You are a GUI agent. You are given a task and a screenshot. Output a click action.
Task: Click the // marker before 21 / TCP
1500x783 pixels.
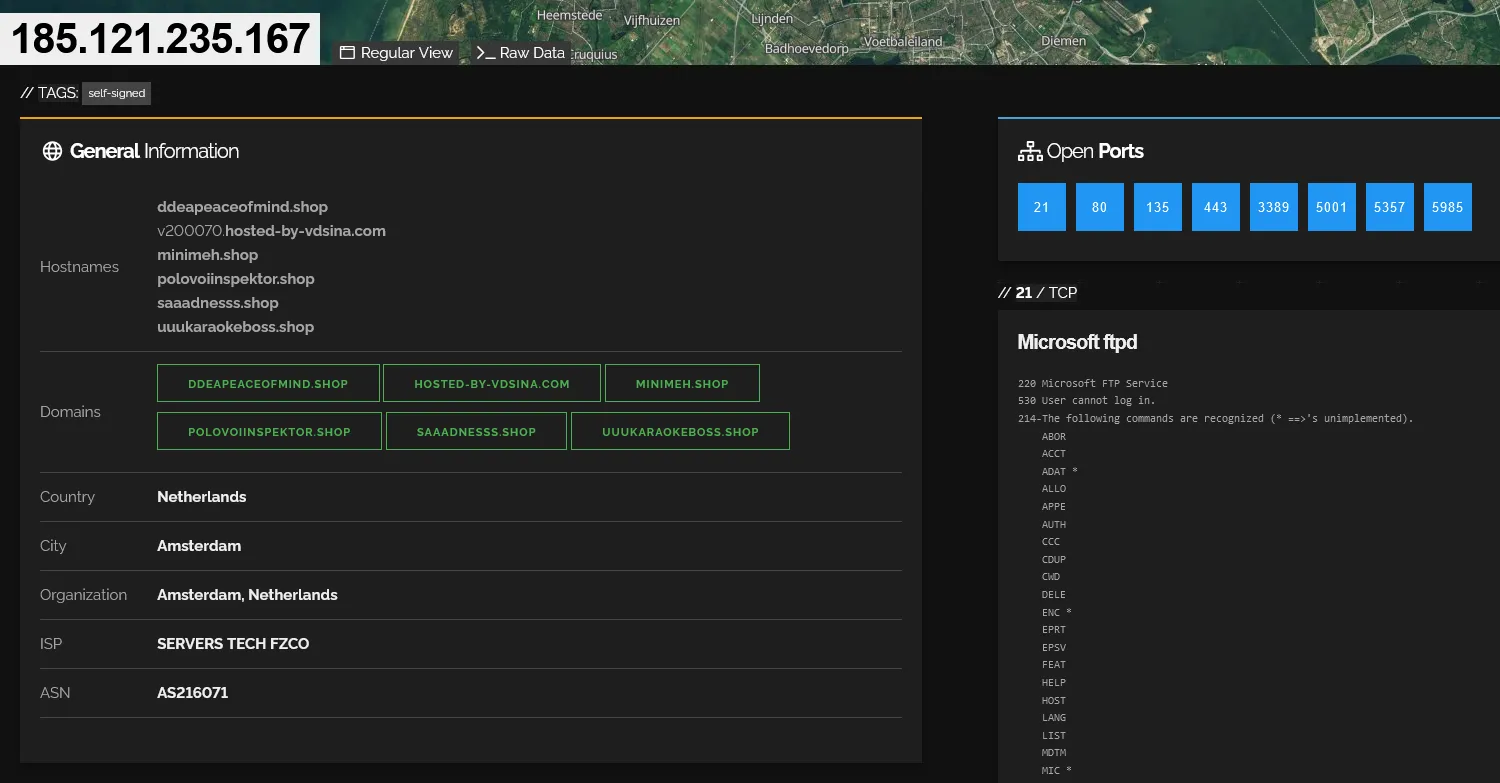(1006, 292)
